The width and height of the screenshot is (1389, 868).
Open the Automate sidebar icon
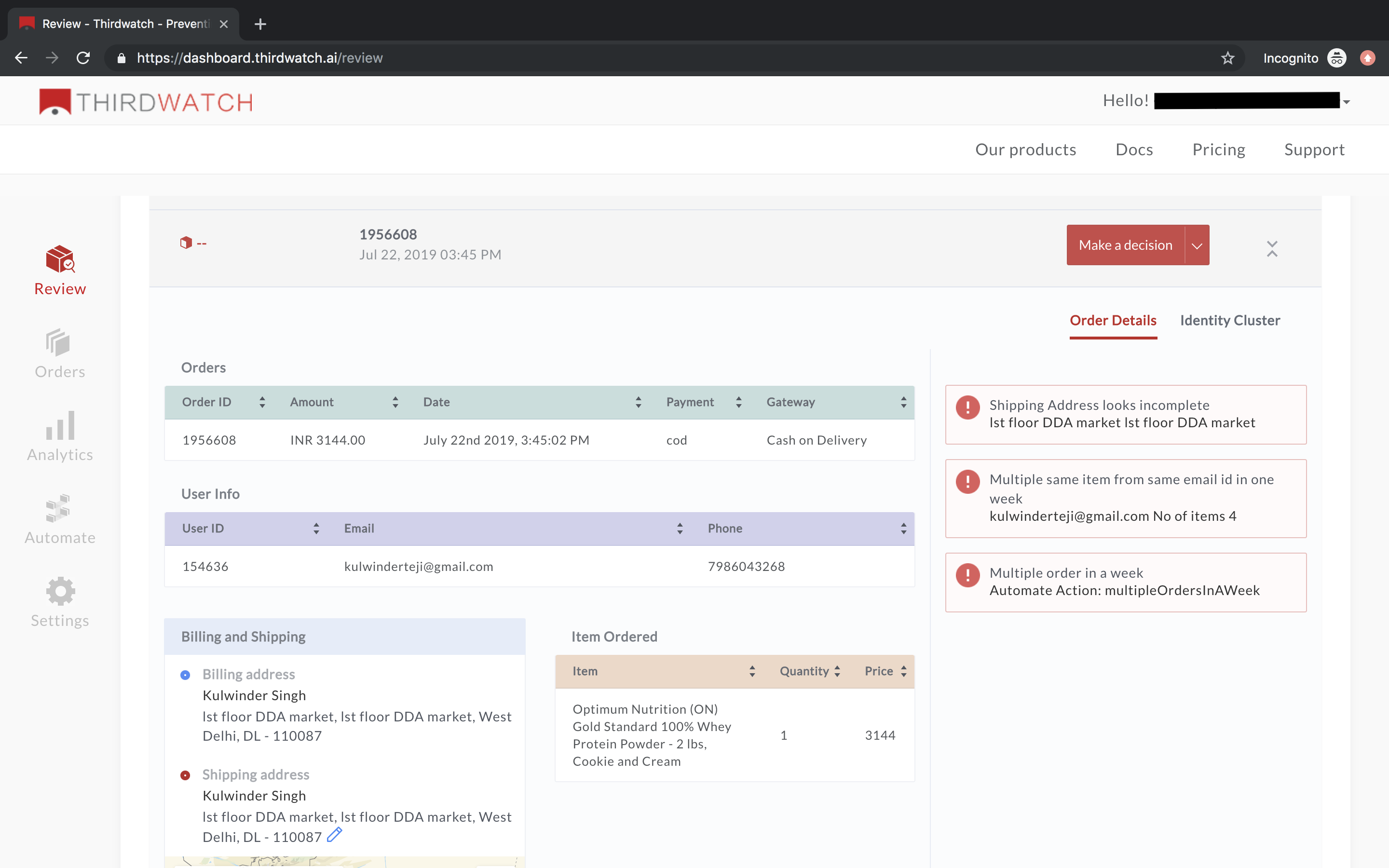pyautogui.click(x=58, y=509)
